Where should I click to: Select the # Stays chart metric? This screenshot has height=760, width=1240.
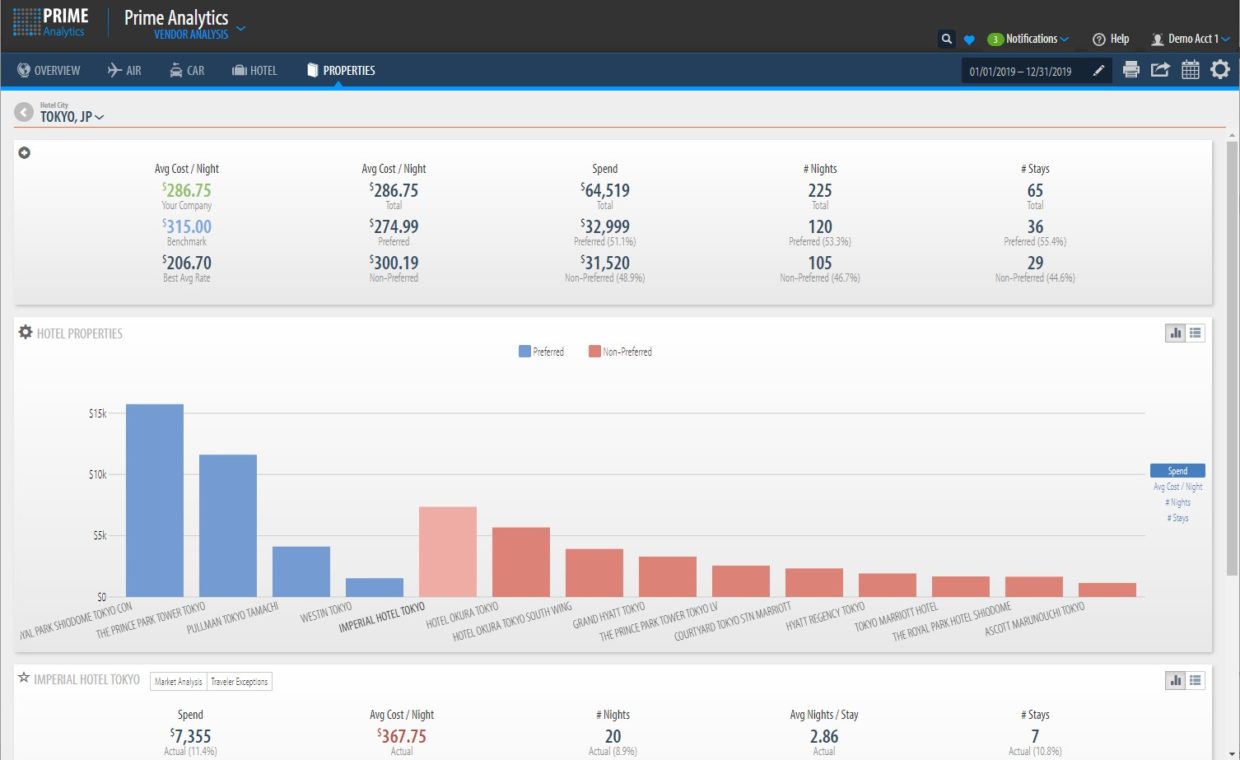tap(1178, 518)
